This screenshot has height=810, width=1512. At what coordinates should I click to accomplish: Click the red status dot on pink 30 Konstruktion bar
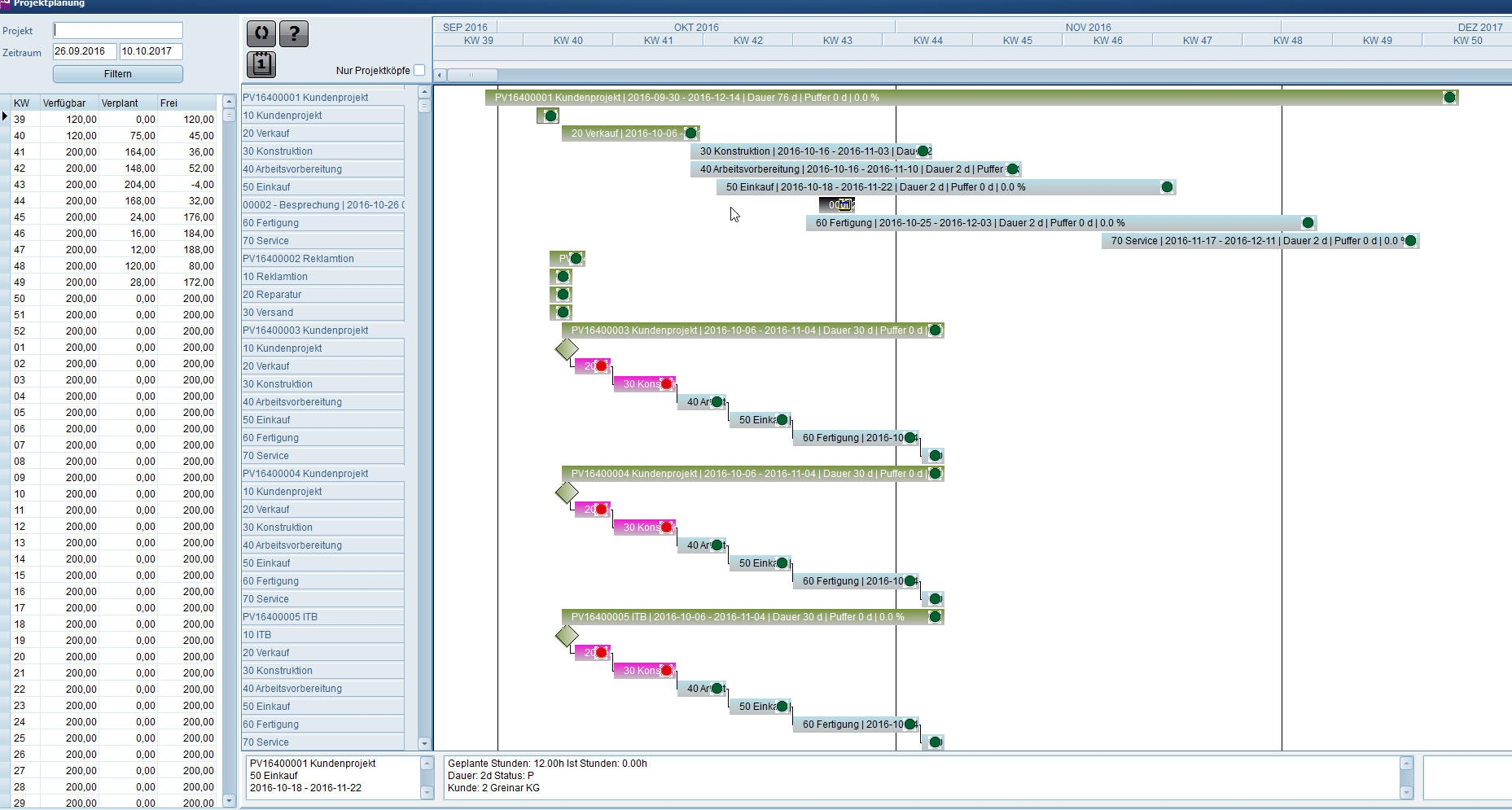point(666,384)
